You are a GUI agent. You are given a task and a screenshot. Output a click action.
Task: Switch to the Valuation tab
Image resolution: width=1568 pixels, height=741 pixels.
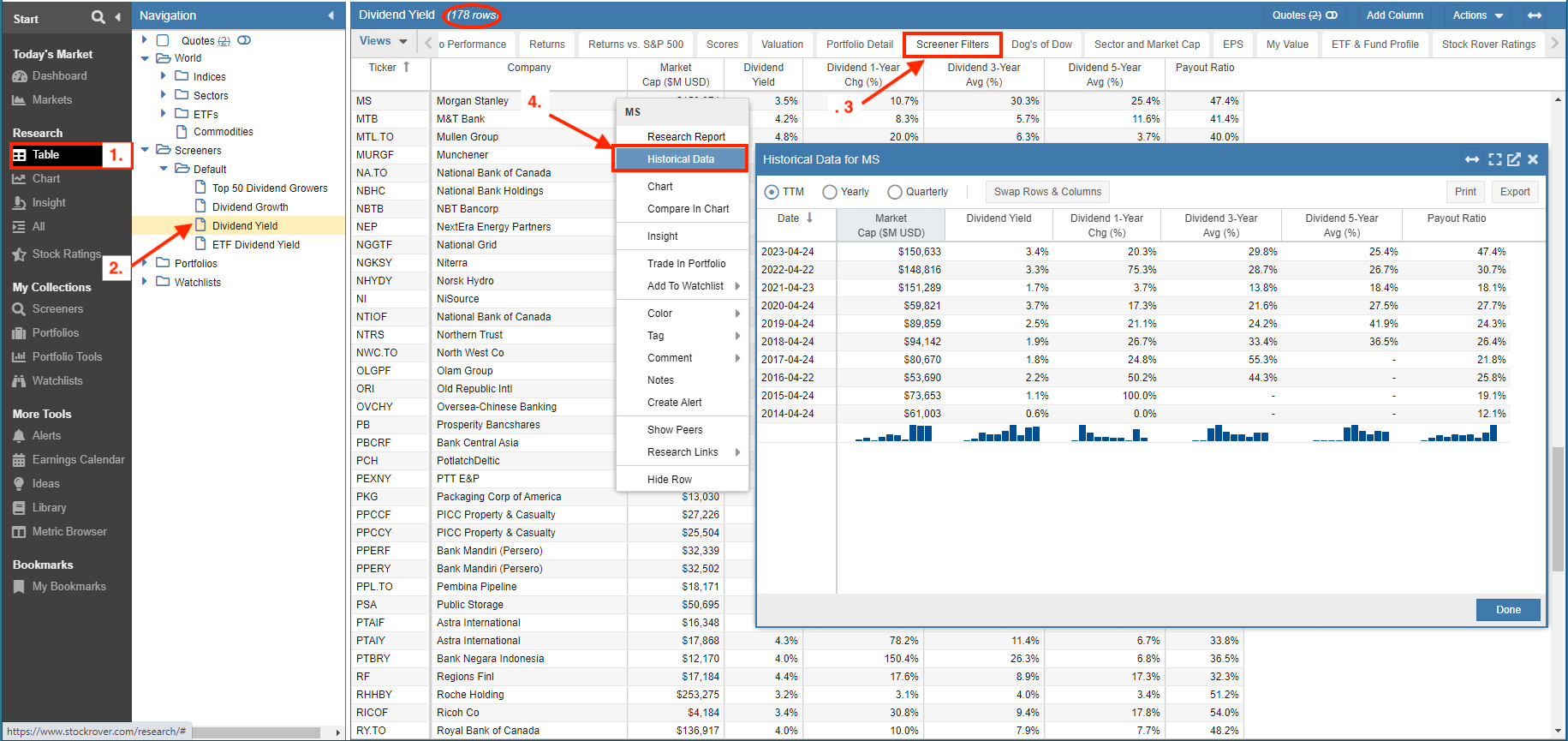point(782,45)
